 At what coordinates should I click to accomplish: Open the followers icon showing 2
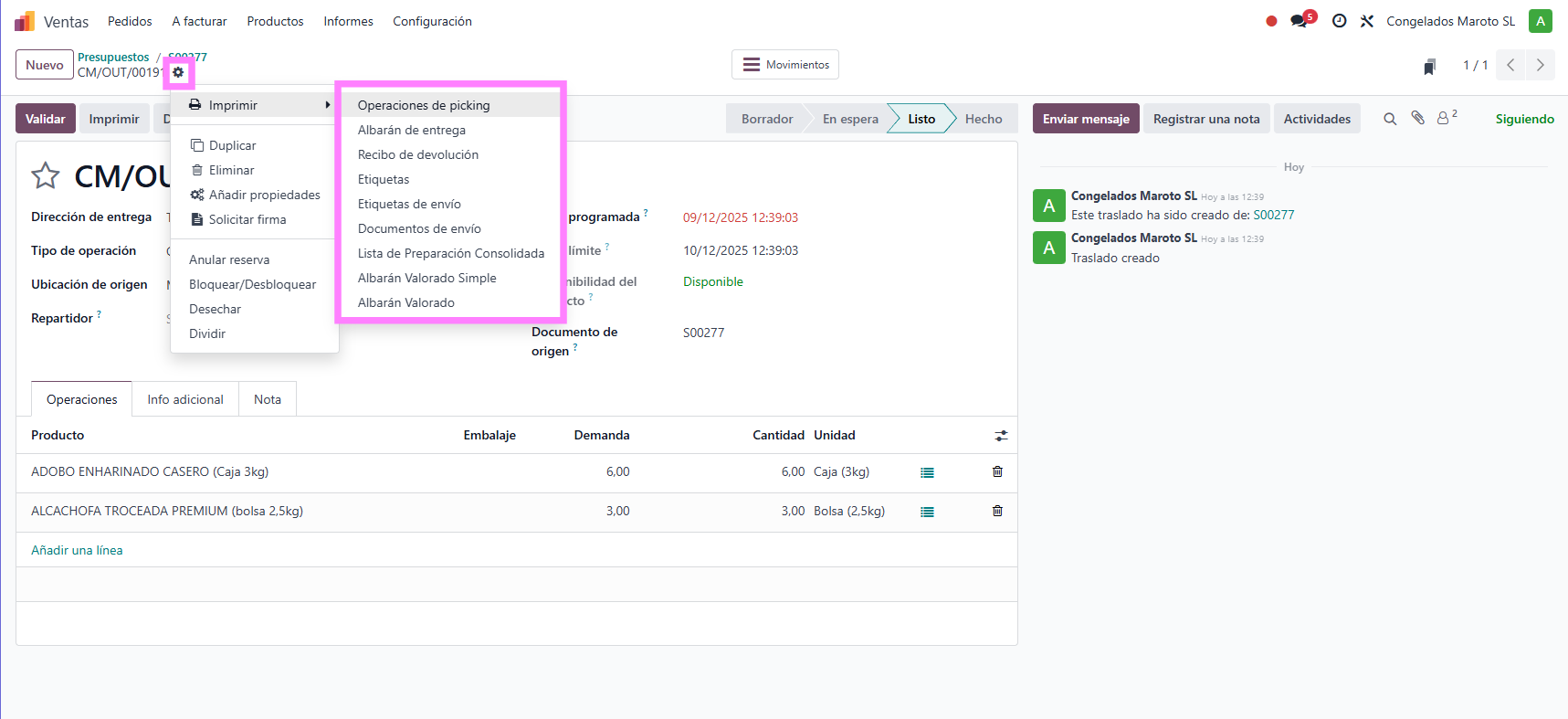coord(1445,118)
